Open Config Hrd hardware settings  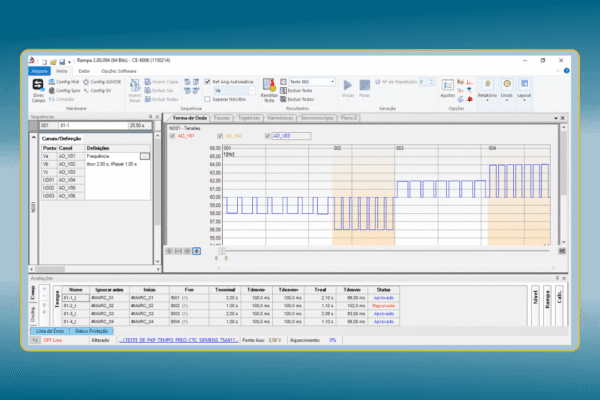pyautogui.click(x=64, y=82)
